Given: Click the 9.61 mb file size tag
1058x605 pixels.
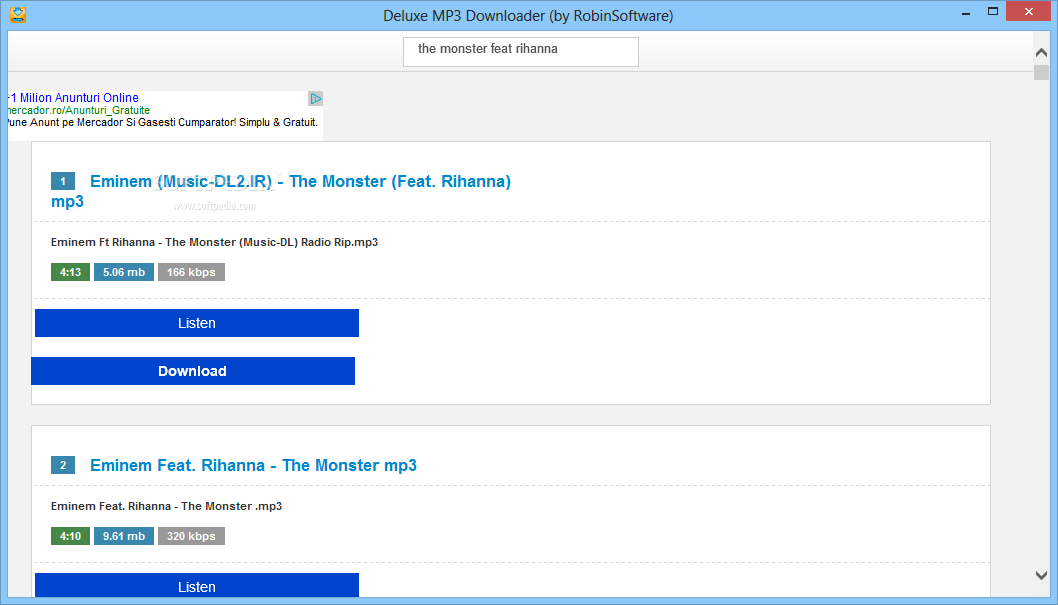Looking at the screenshot, I should [x=123, y=536].
